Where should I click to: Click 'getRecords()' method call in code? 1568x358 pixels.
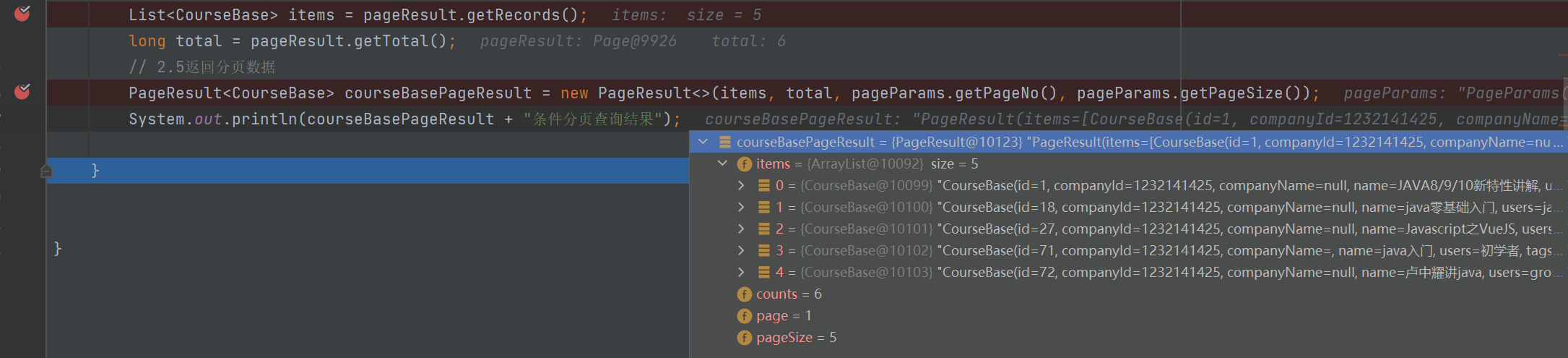coord(522,15)
